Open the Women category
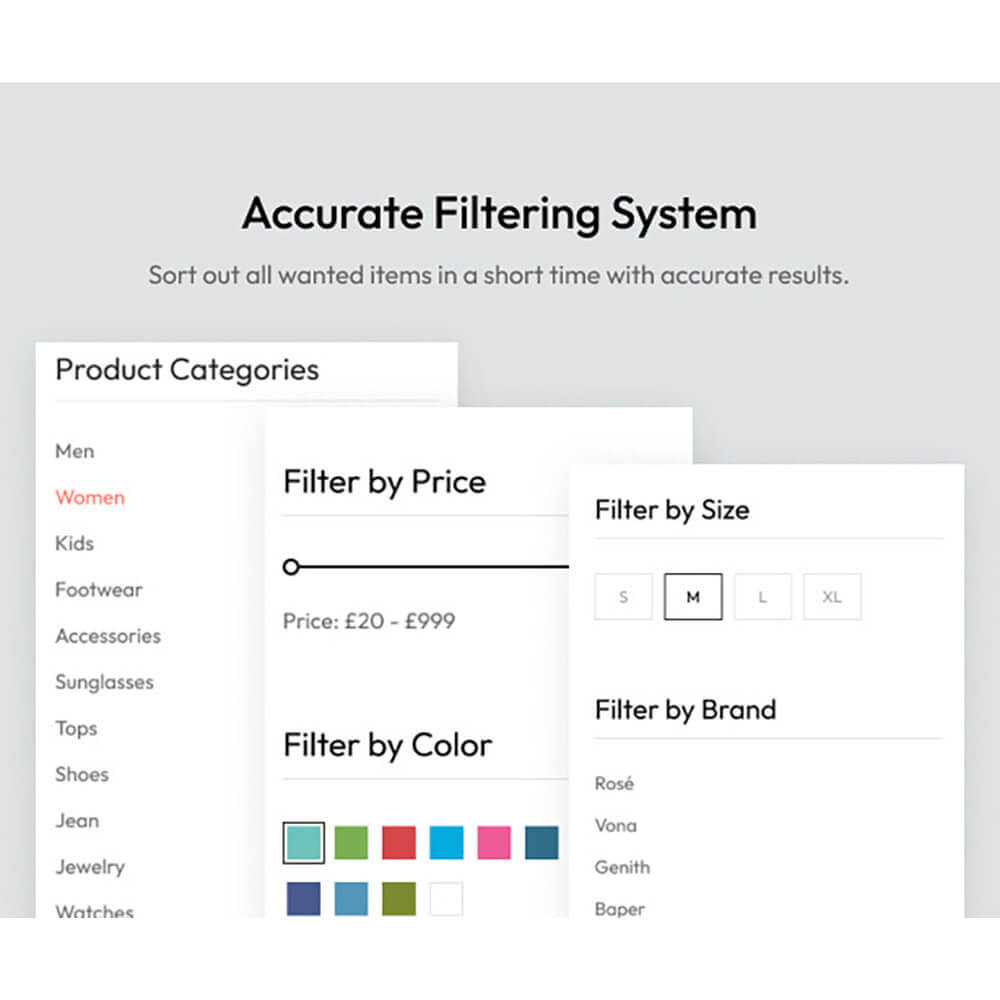This screenshot has width=1000, height=1000. (90, 497)
